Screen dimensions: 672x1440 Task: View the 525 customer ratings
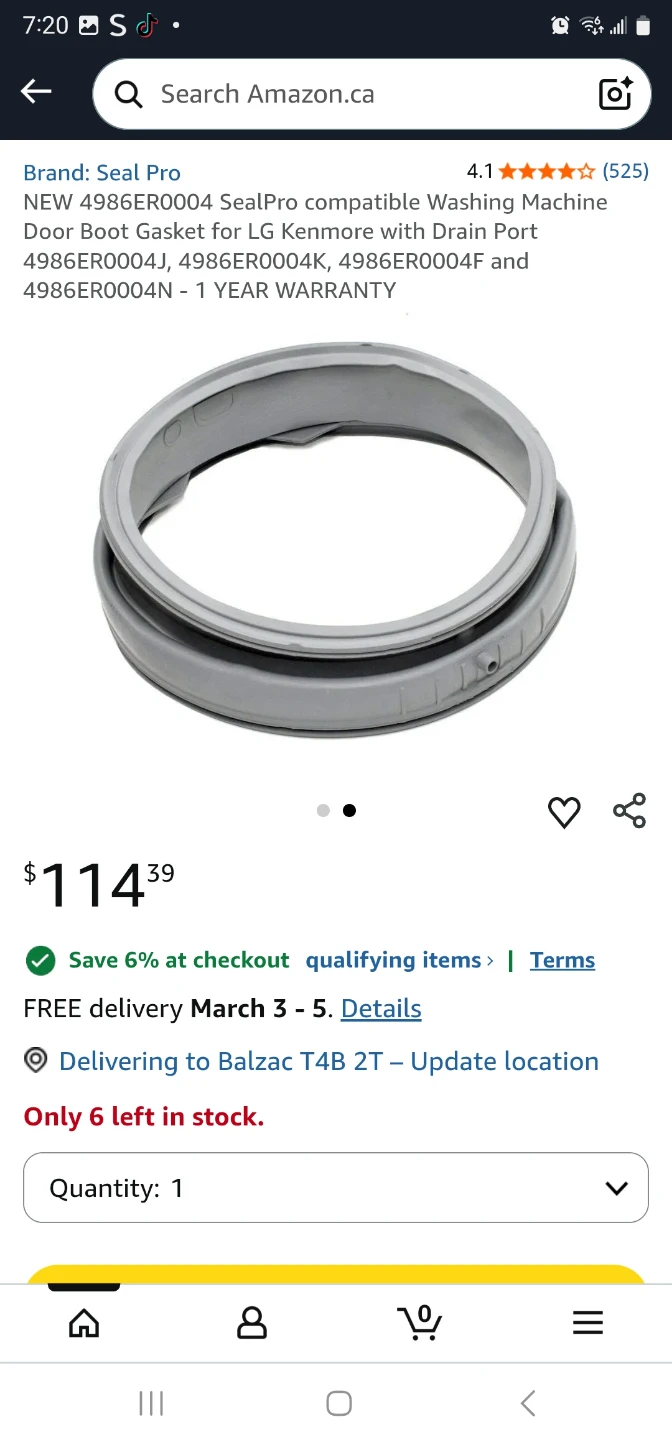pyautogui.click(x=625, y=171)
